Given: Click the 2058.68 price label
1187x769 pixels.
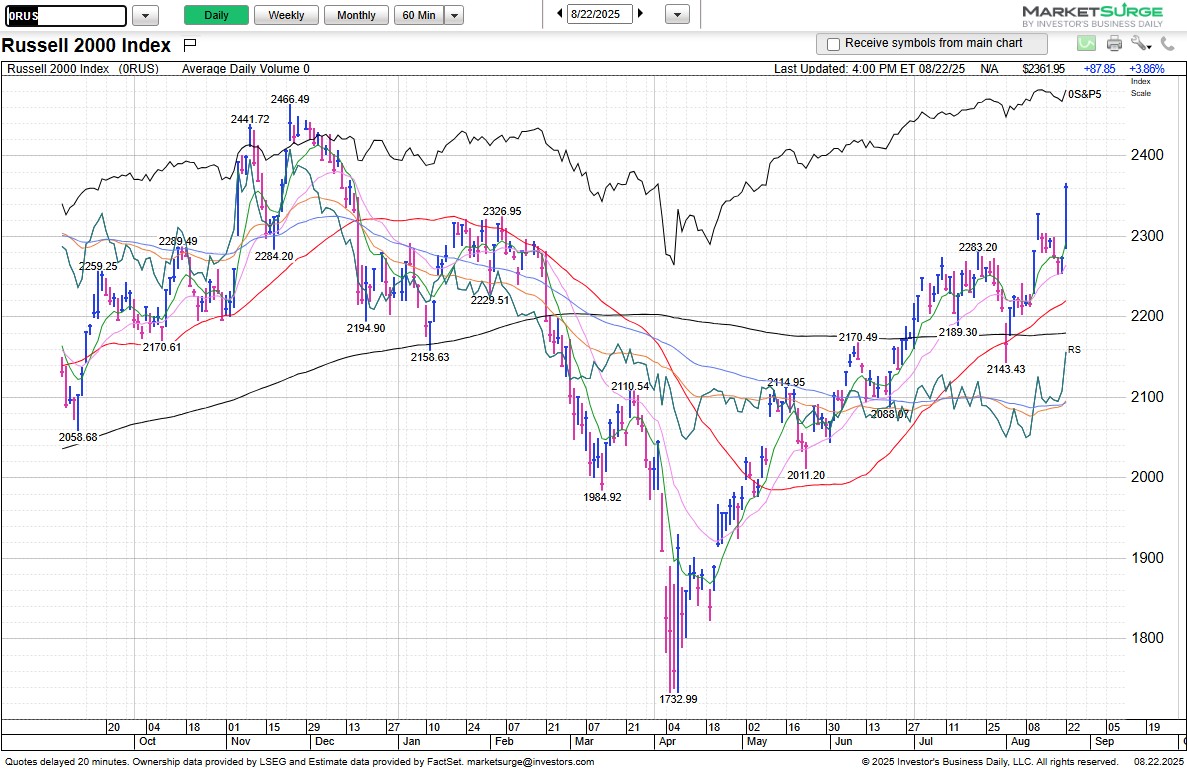Looking at the screenshot, I should 78,437.
